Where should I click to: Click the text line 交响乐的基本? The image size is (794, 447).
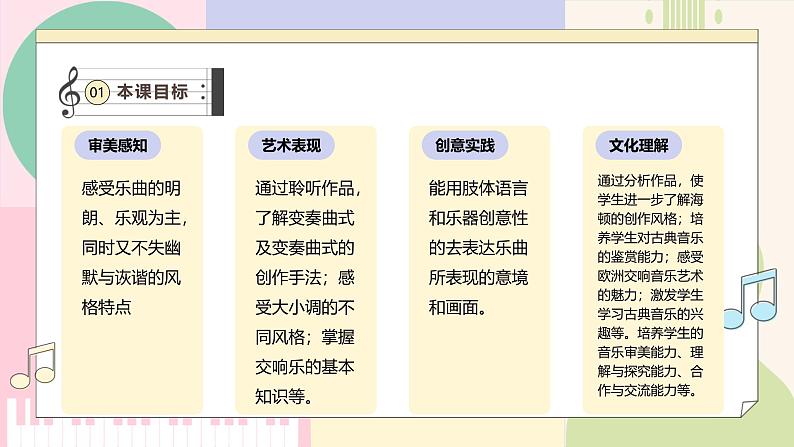(x=305, y=367)
